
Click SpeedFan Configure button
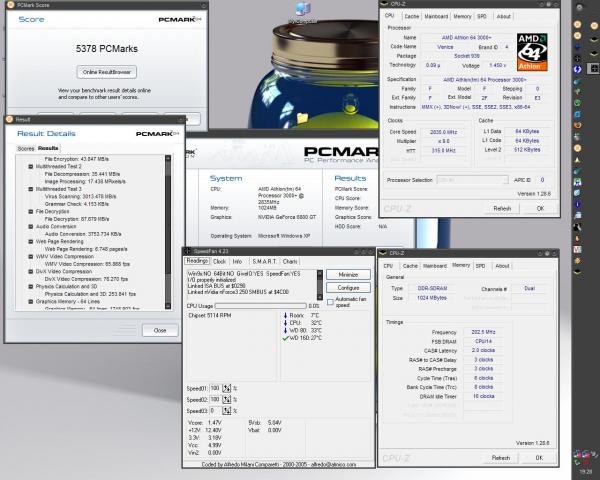point(348,287)
